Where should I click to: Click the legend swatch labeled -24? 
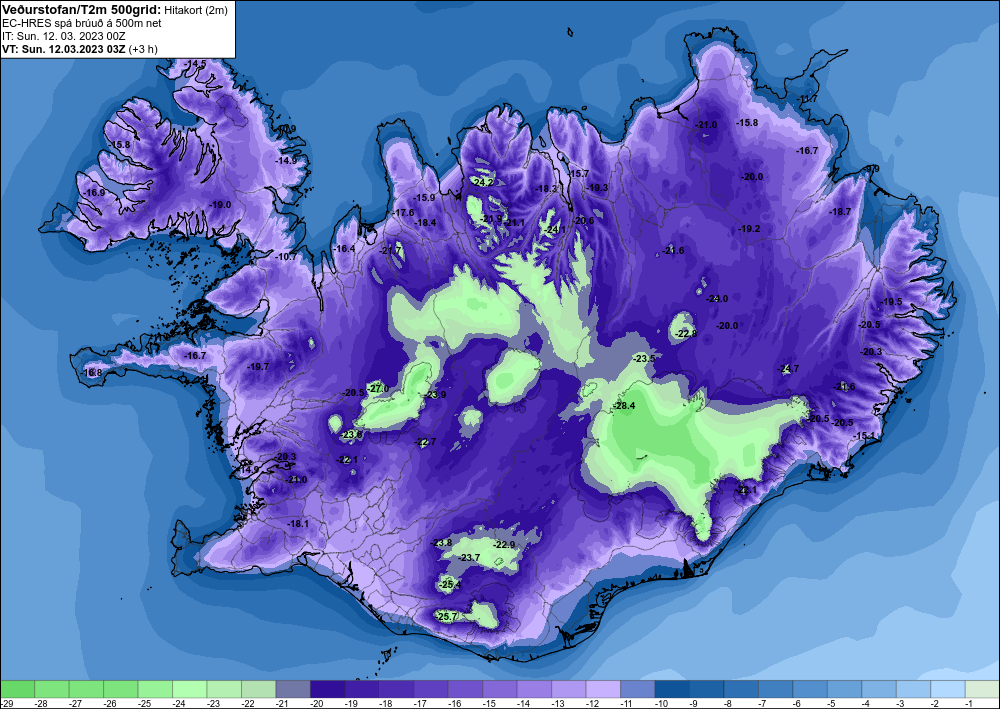click(x=189, y=689)
